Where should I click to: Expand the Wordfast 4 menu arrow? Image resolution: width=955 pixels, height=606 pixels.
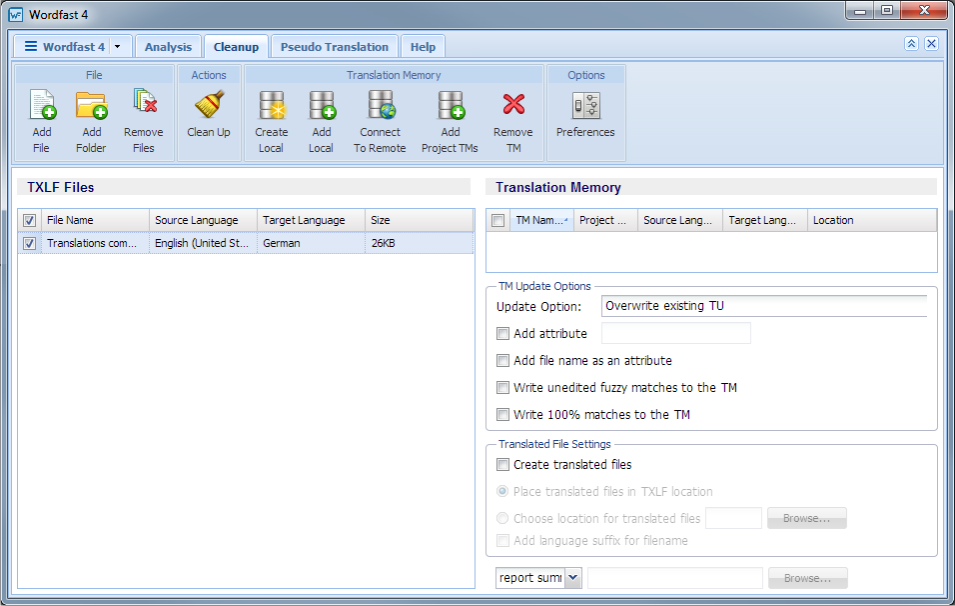(118, 47)
